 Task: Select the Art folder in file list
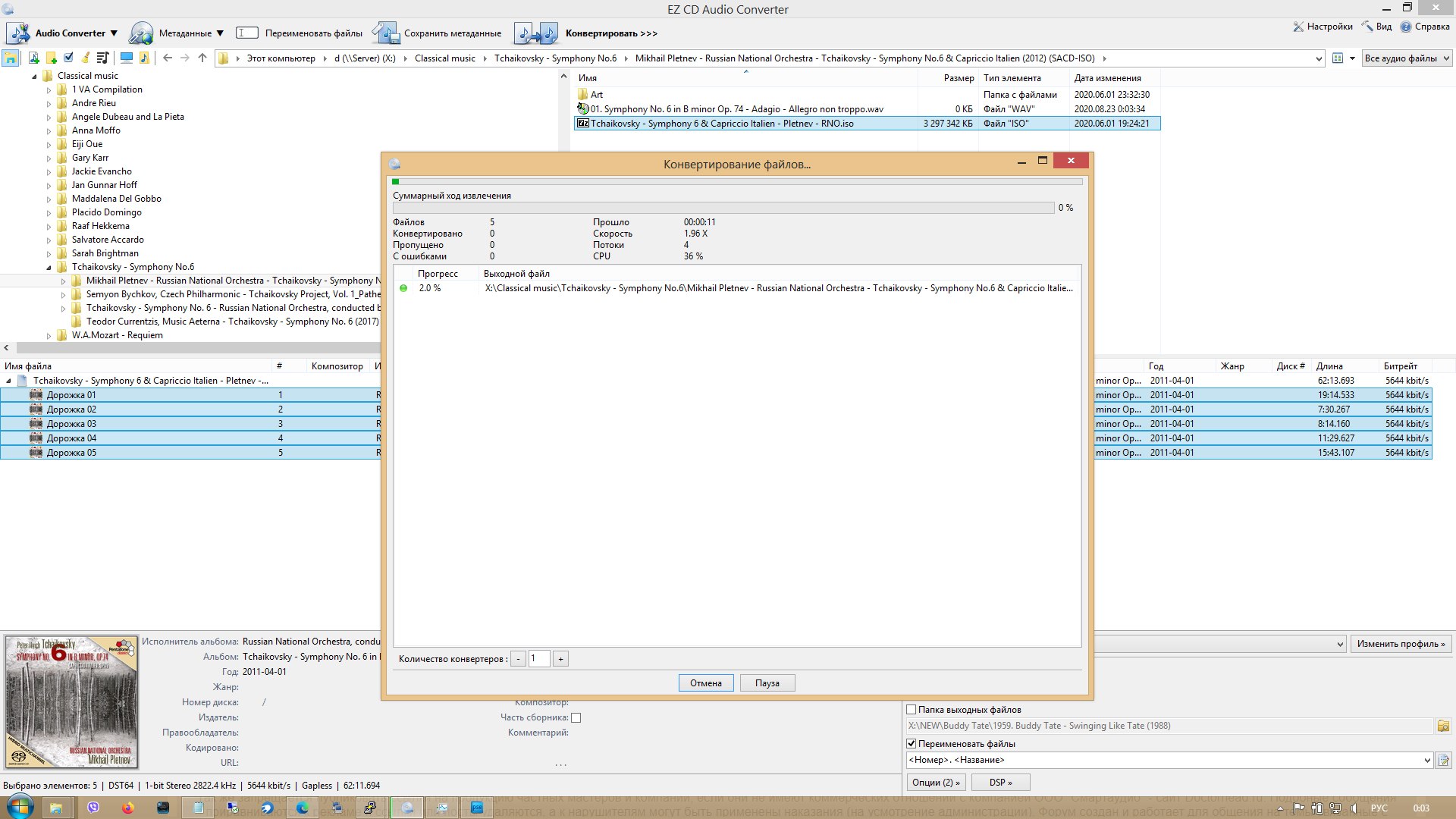click(x=597, y=95)
